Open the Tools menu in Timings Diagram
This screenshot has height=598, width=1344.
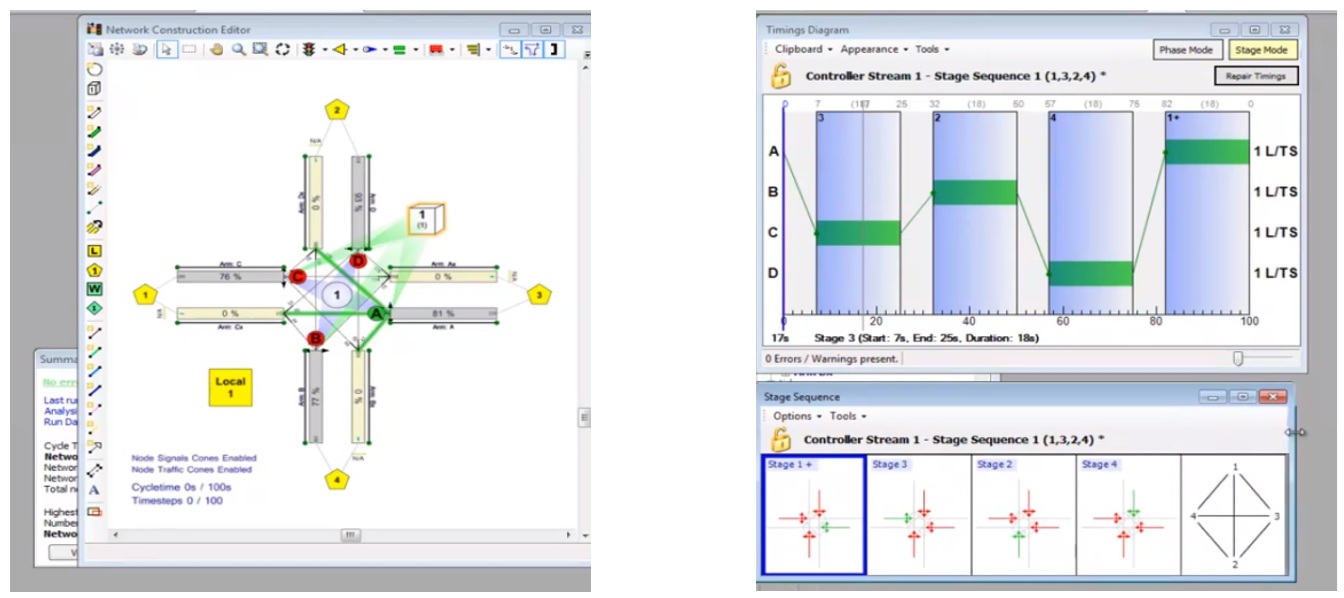[x=931, y=49]
